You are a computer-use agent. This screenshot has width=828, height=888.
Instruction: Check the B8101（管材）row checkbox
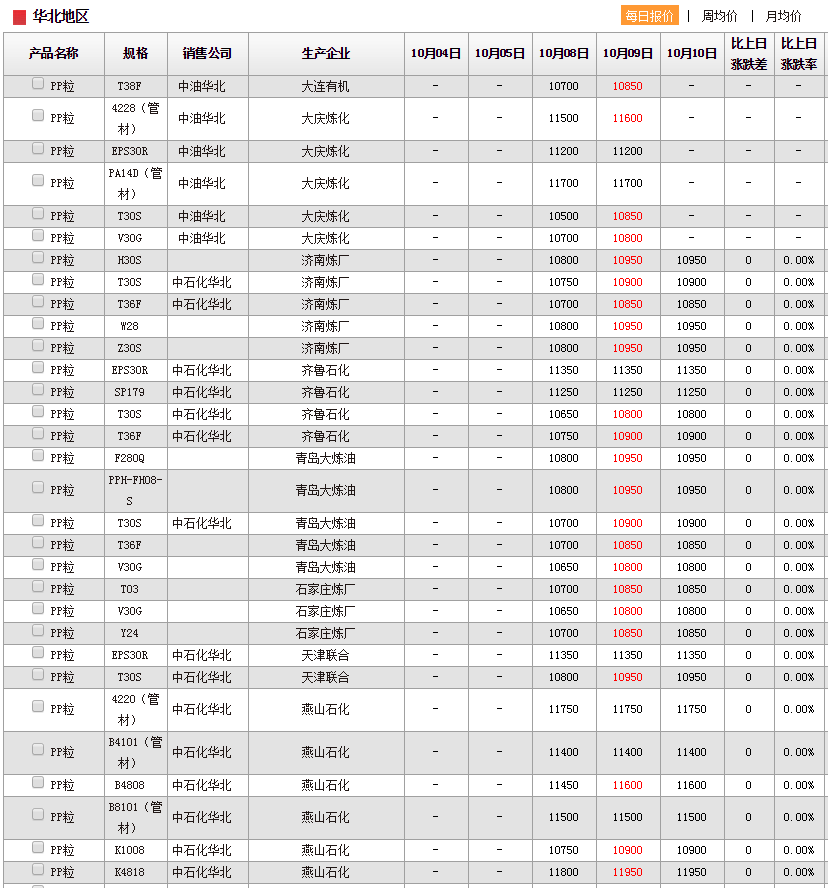tap(38, 814)
